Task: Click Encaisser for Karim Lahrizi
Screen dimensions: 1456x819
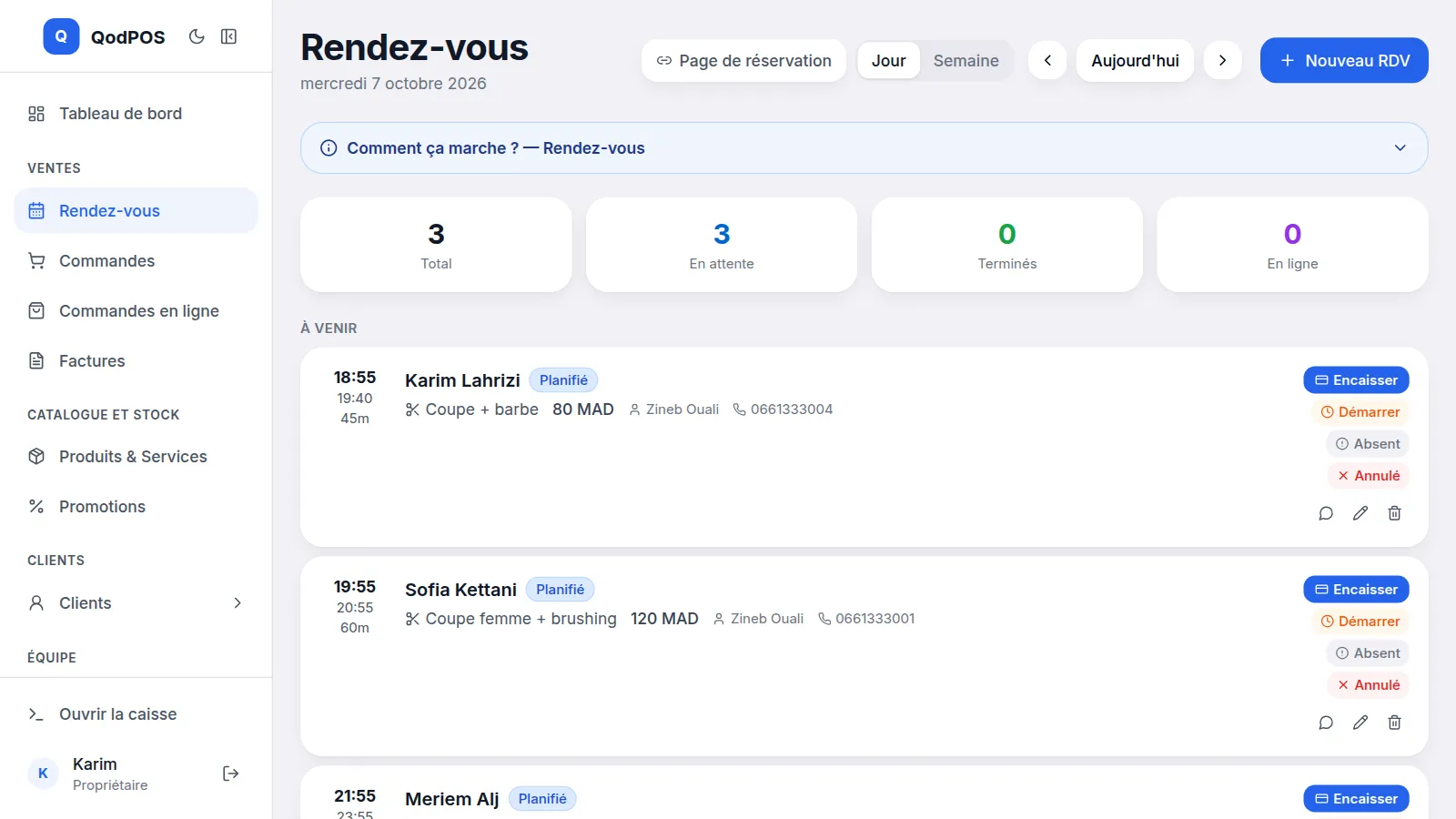Action: pyautogui.click(x=1356, y=380)
